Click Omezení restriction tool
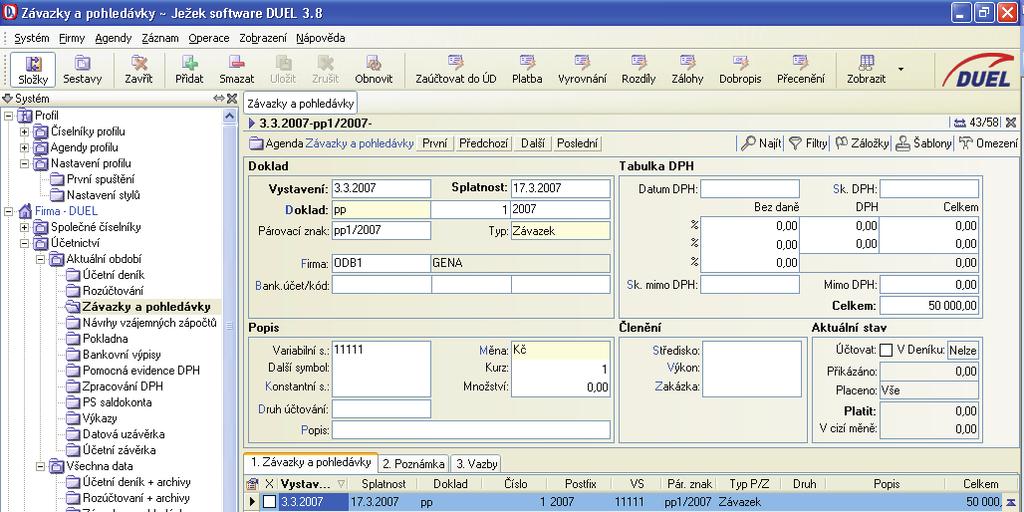 pyautogui.click(x=988, y=144)
